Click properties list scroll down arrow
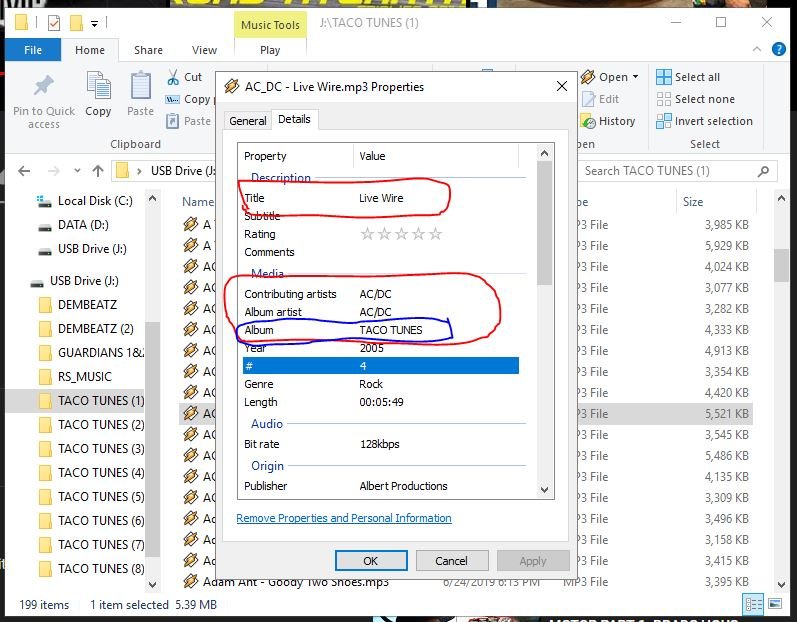 click(544, 490)
